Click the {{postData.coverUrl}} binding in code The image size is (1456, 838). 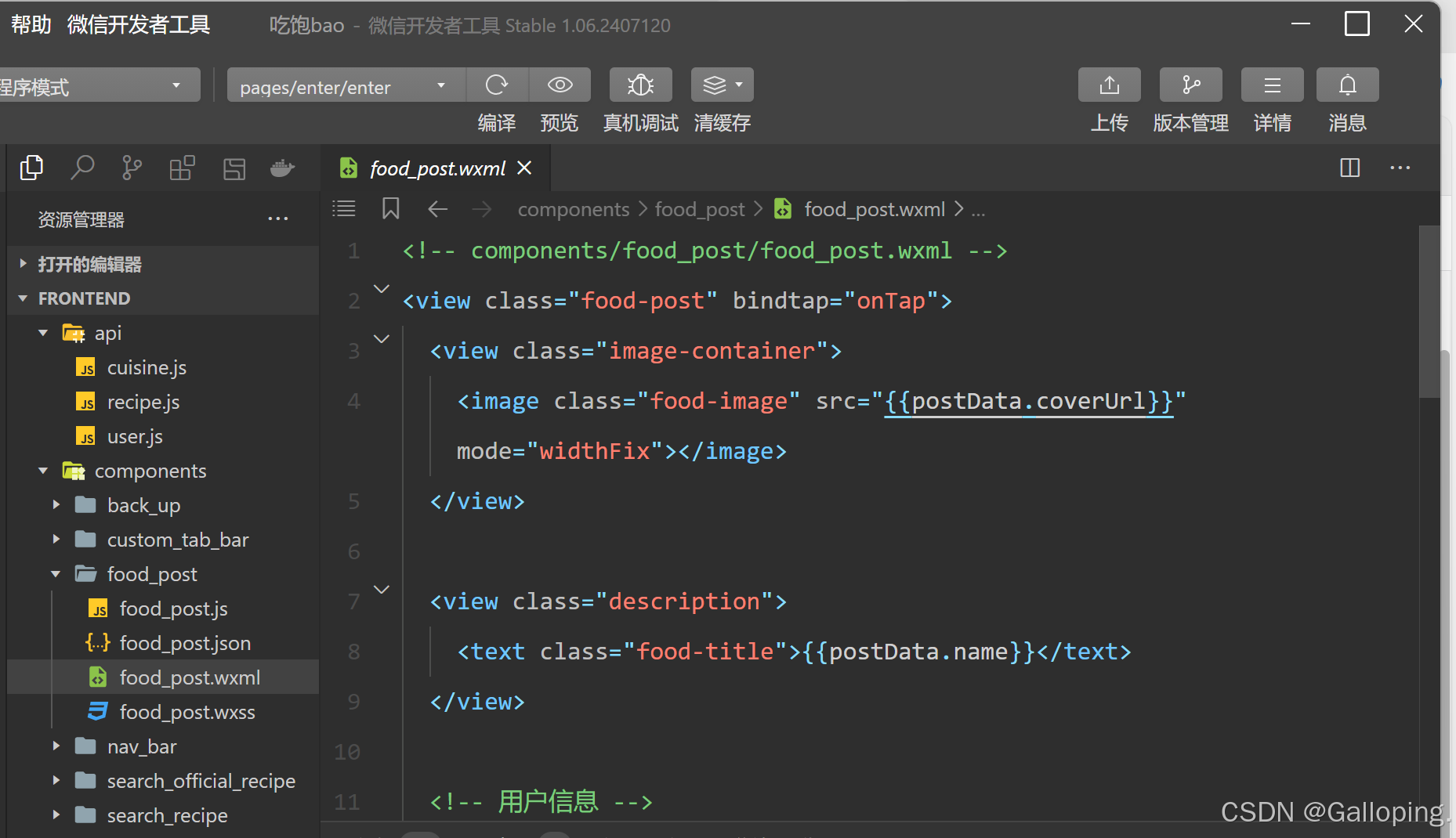click(1028, 401)
